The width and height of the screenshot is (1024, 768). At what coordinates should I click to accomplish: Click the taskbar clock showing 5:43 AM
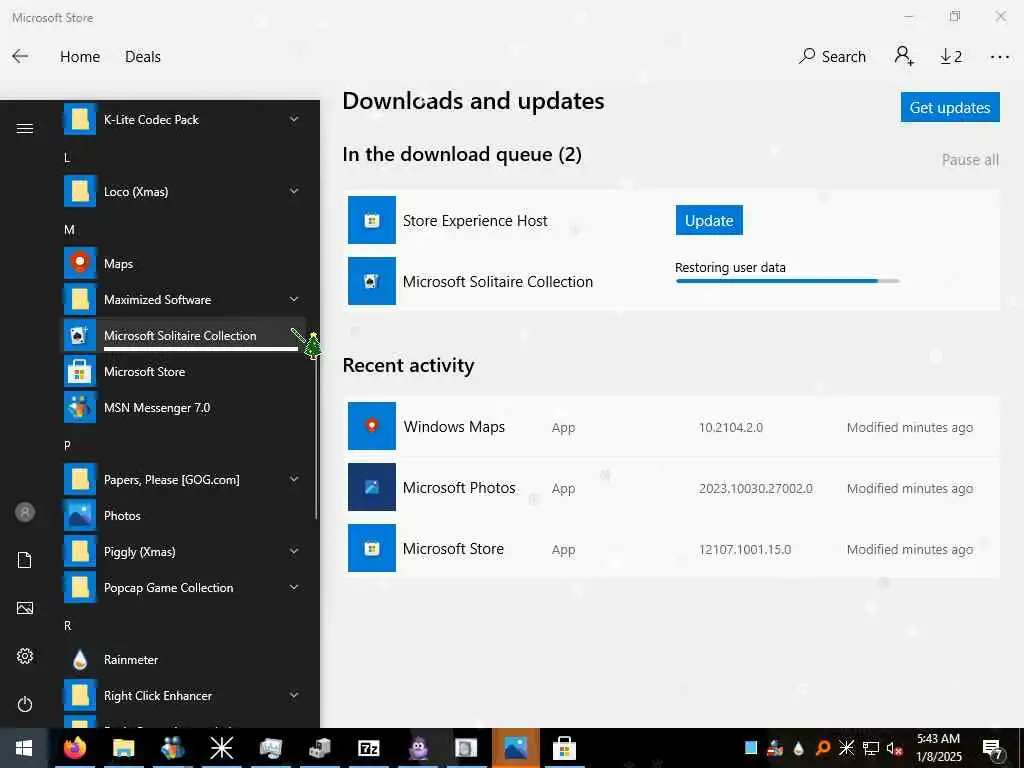[x=938, y=748]
